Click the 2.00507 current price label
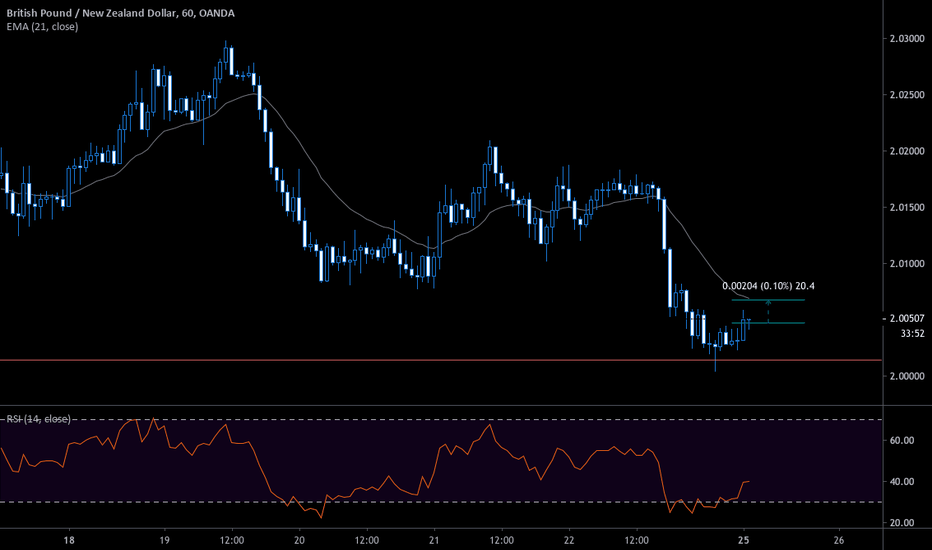 (906, 320)
